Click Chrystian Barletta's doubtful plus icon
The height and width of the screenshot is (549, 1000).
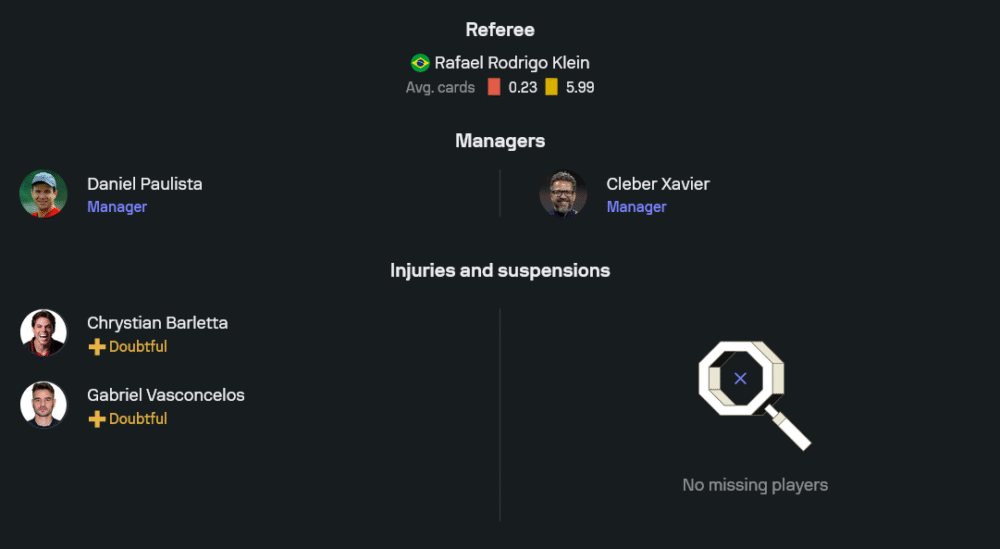pos(97,347)
